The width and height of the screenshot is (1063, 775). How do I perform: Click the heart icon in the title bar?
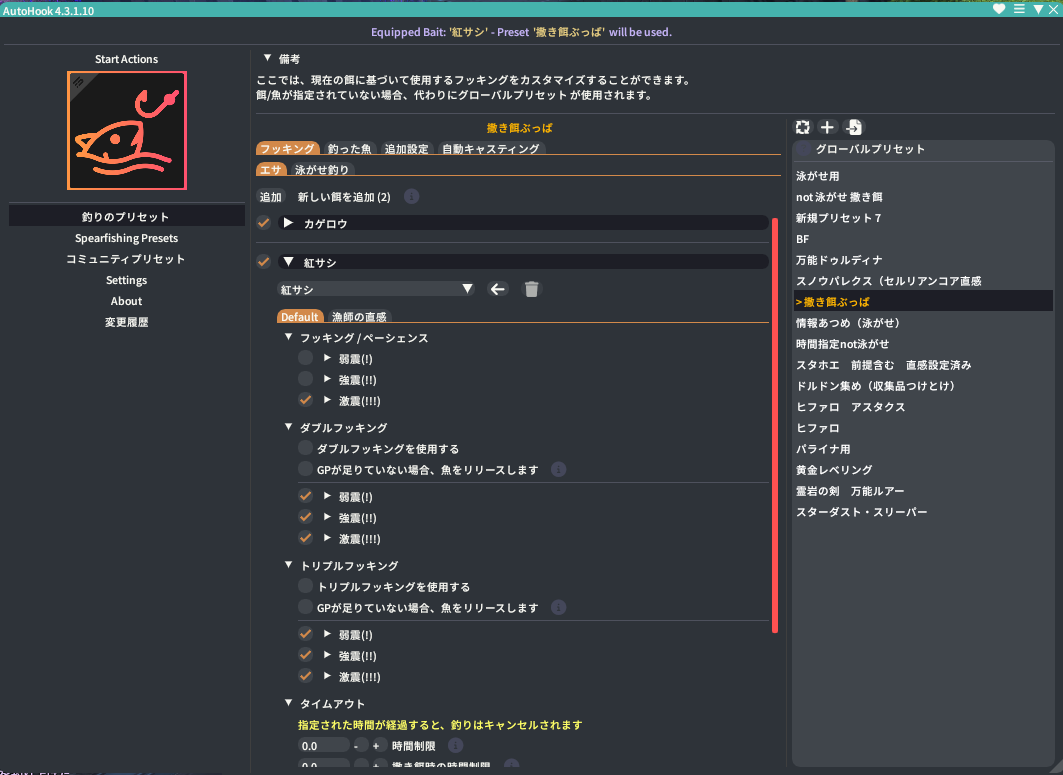[1000, 9]
